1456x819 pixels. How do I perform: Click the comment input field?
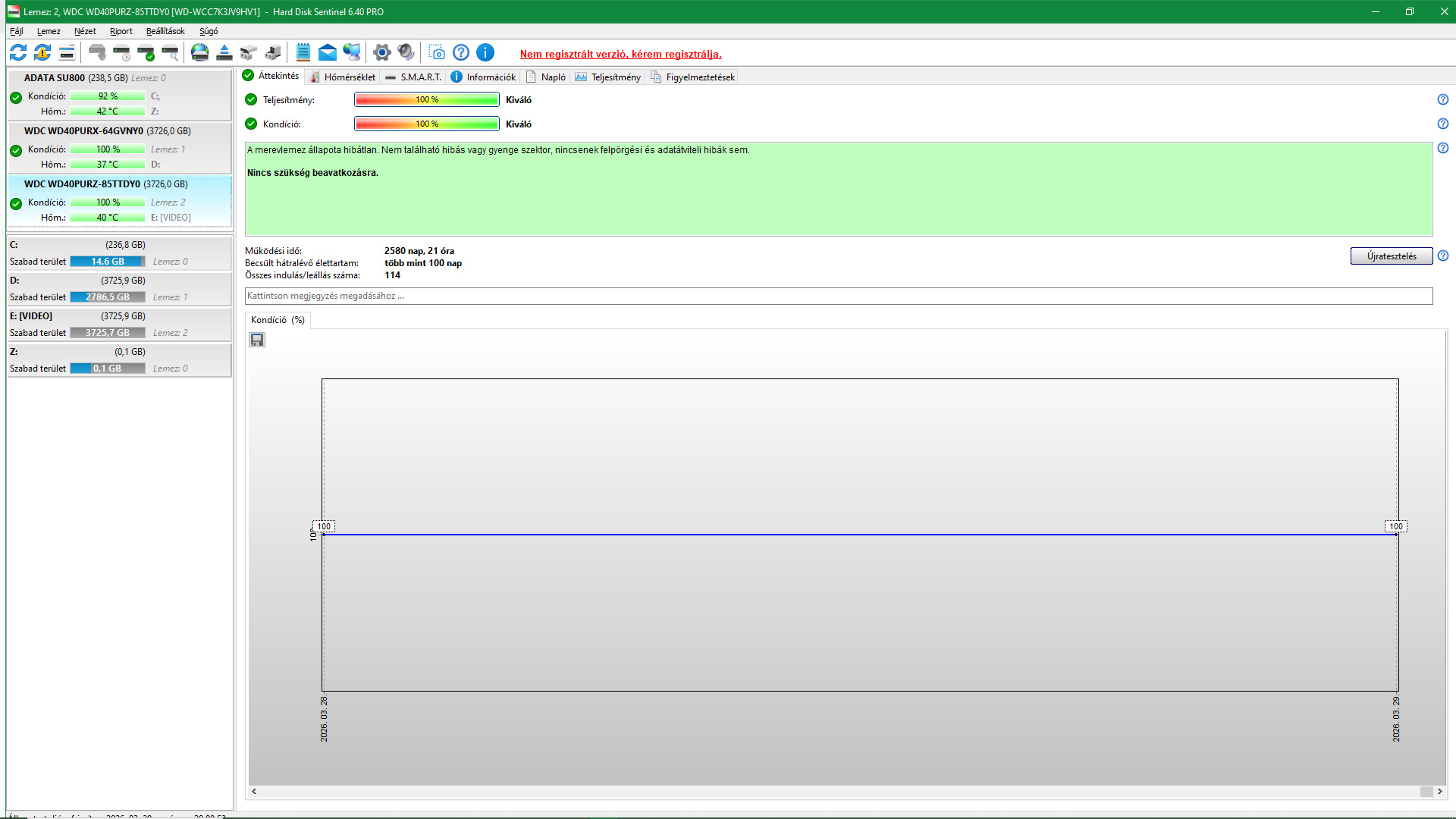click(838, 296)
